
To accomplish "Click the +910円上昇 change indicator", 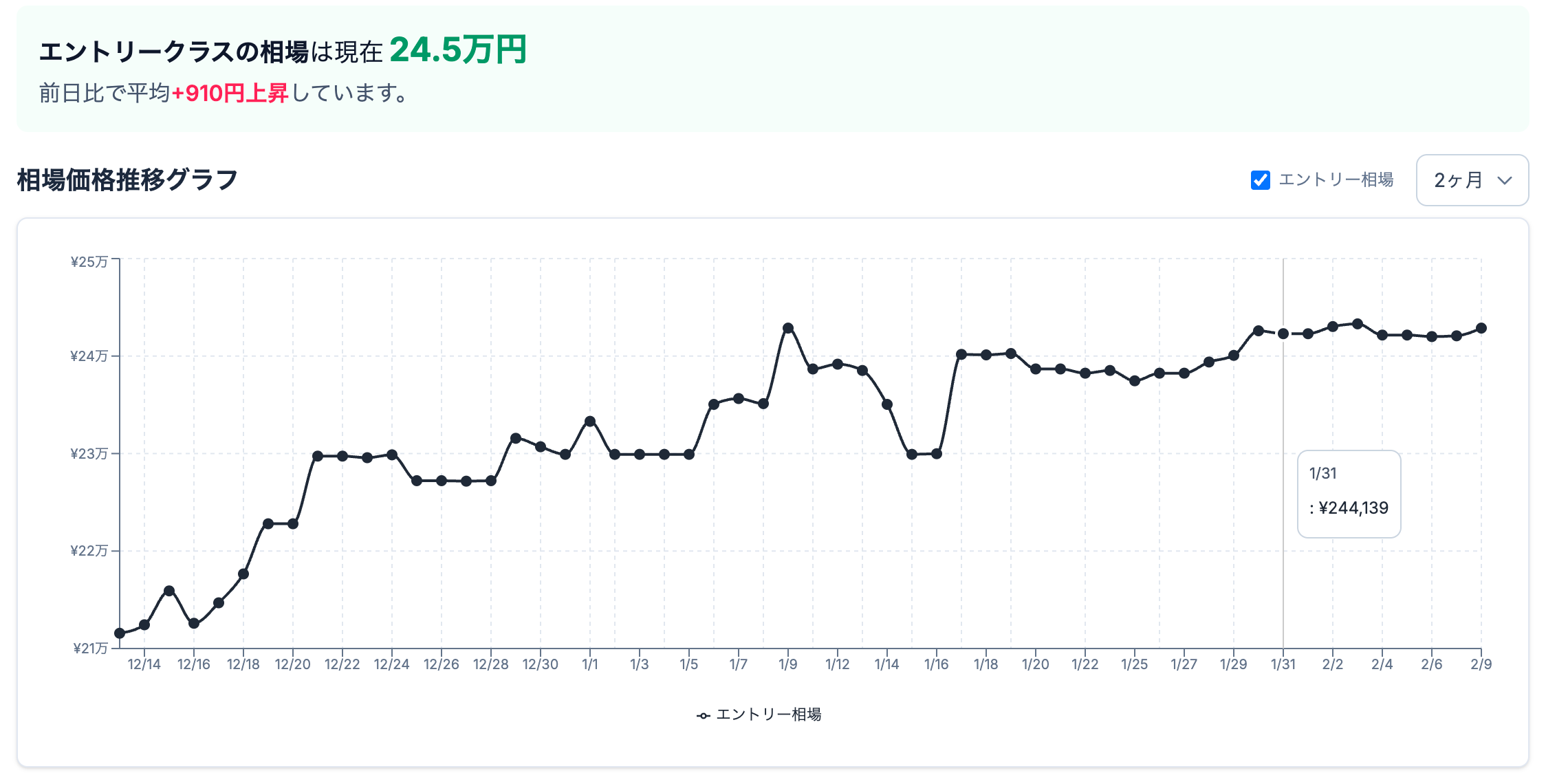I will click(230, 93).
